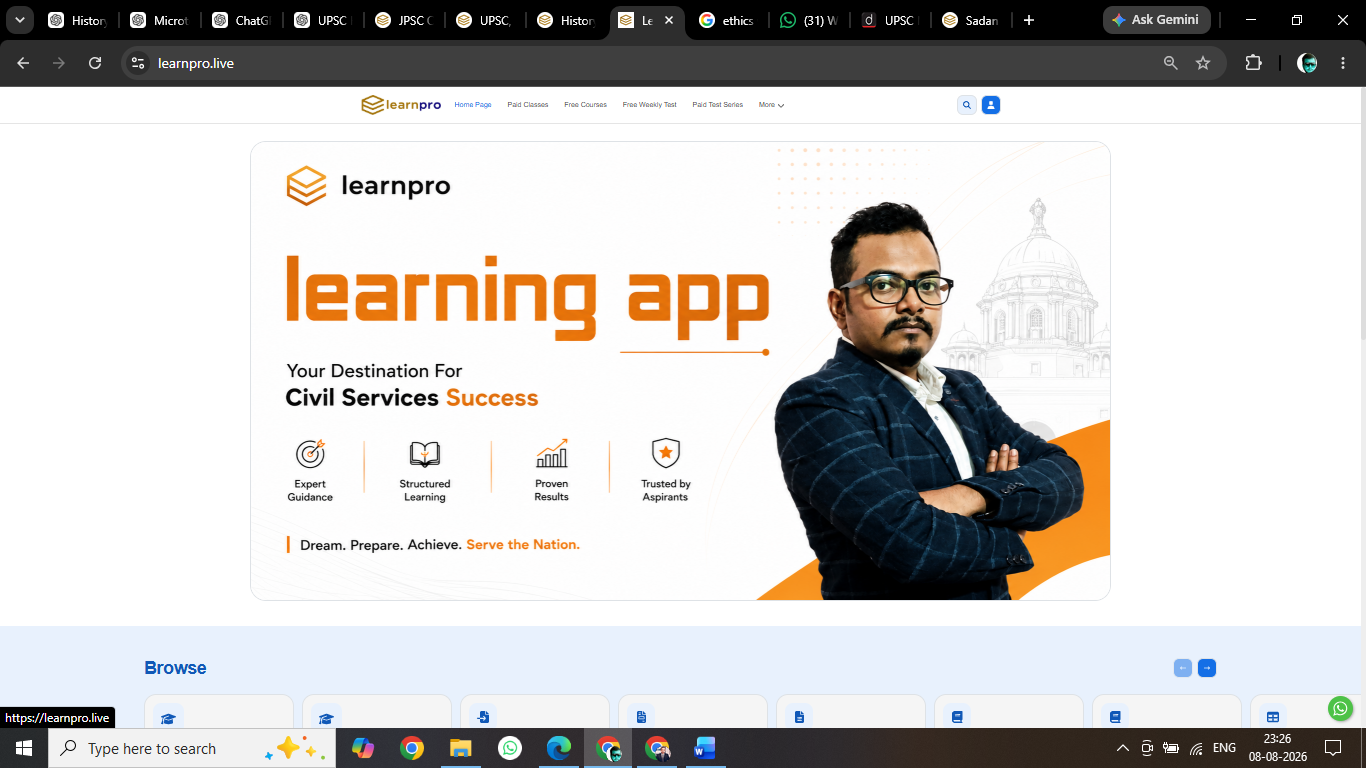This screenshot has height=768, width=1366.
Task: Switch to the ChatG browser tab
Action: click(241, 20)
